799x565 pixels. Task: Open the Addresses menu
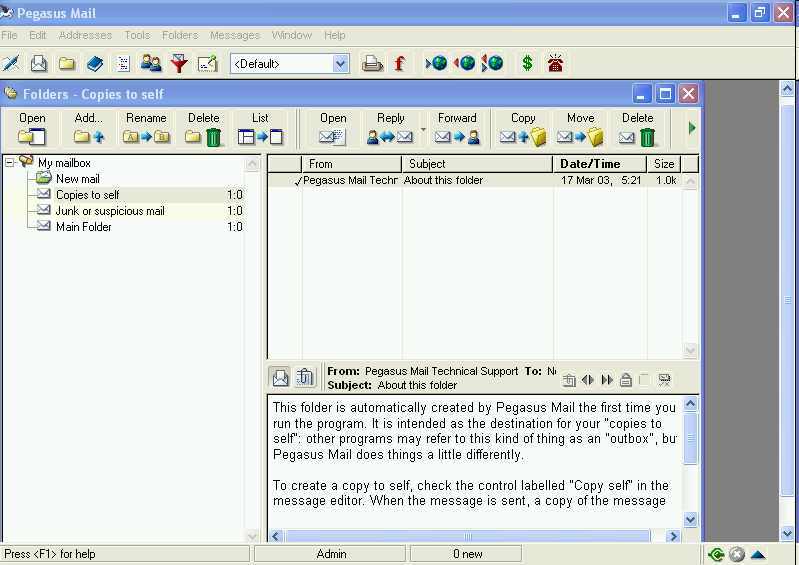[x=85, y=35]
